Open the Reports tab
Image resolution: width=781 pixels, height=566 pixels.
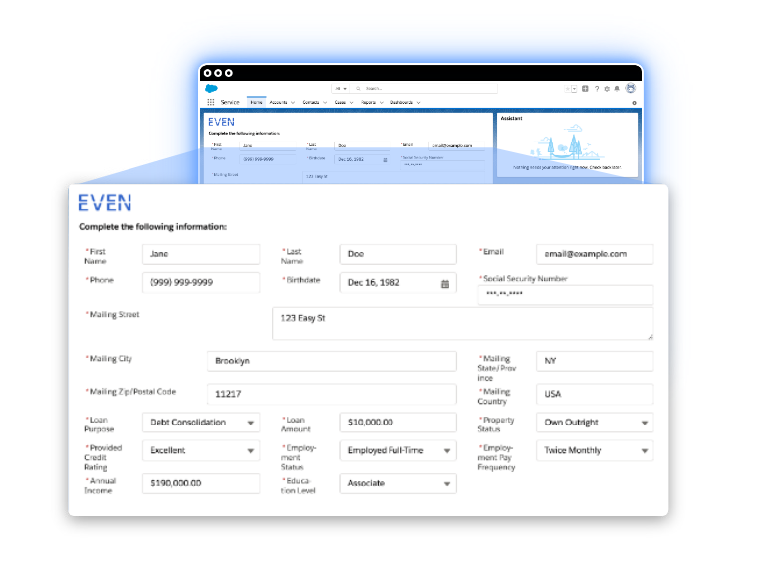click(368, 102)
